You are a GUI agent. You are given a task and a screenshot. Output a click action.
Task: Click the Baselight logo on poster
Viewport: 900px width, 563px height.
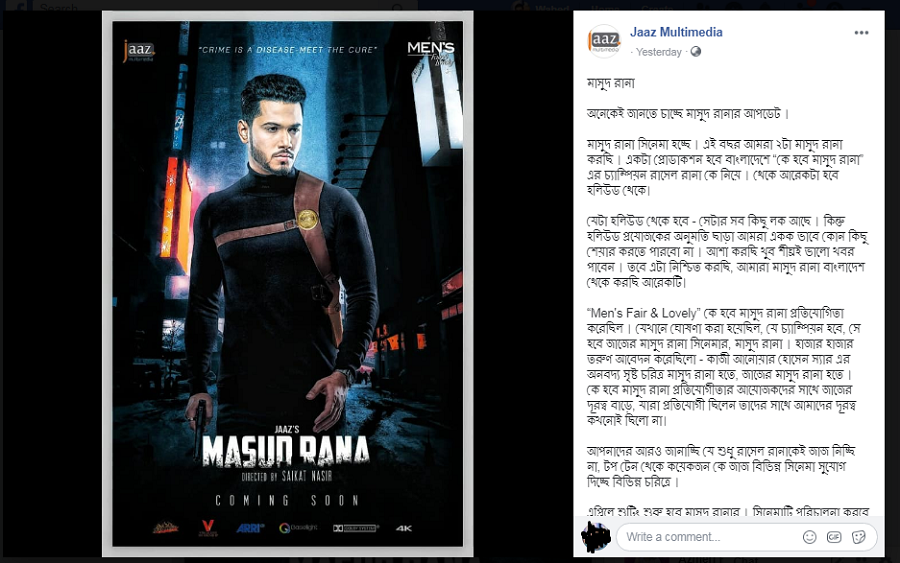click(298, 527)
